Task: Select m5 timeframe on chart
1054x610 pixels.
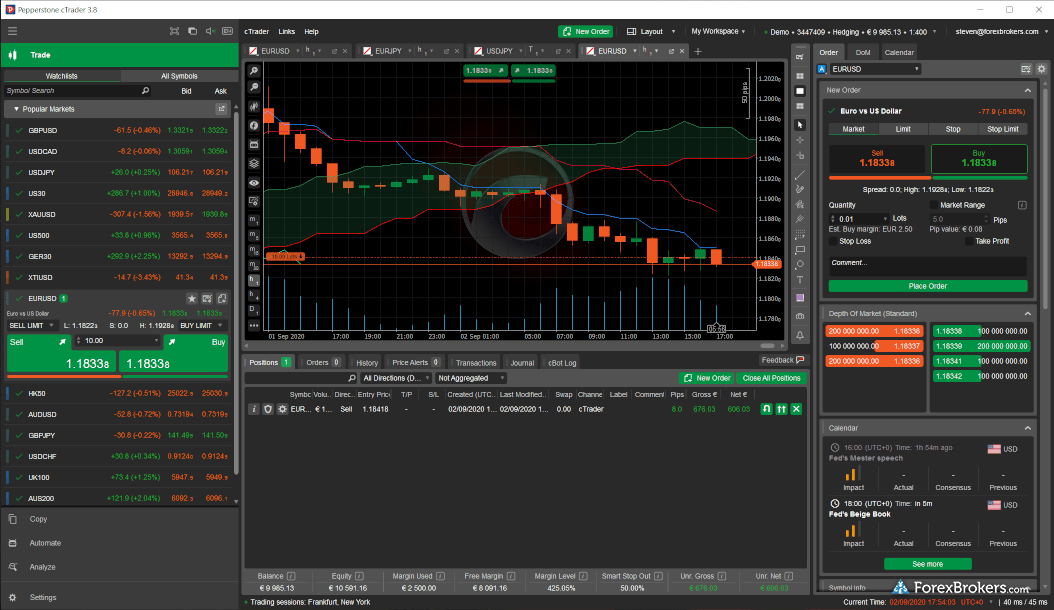Action: (x=254, y=235)
